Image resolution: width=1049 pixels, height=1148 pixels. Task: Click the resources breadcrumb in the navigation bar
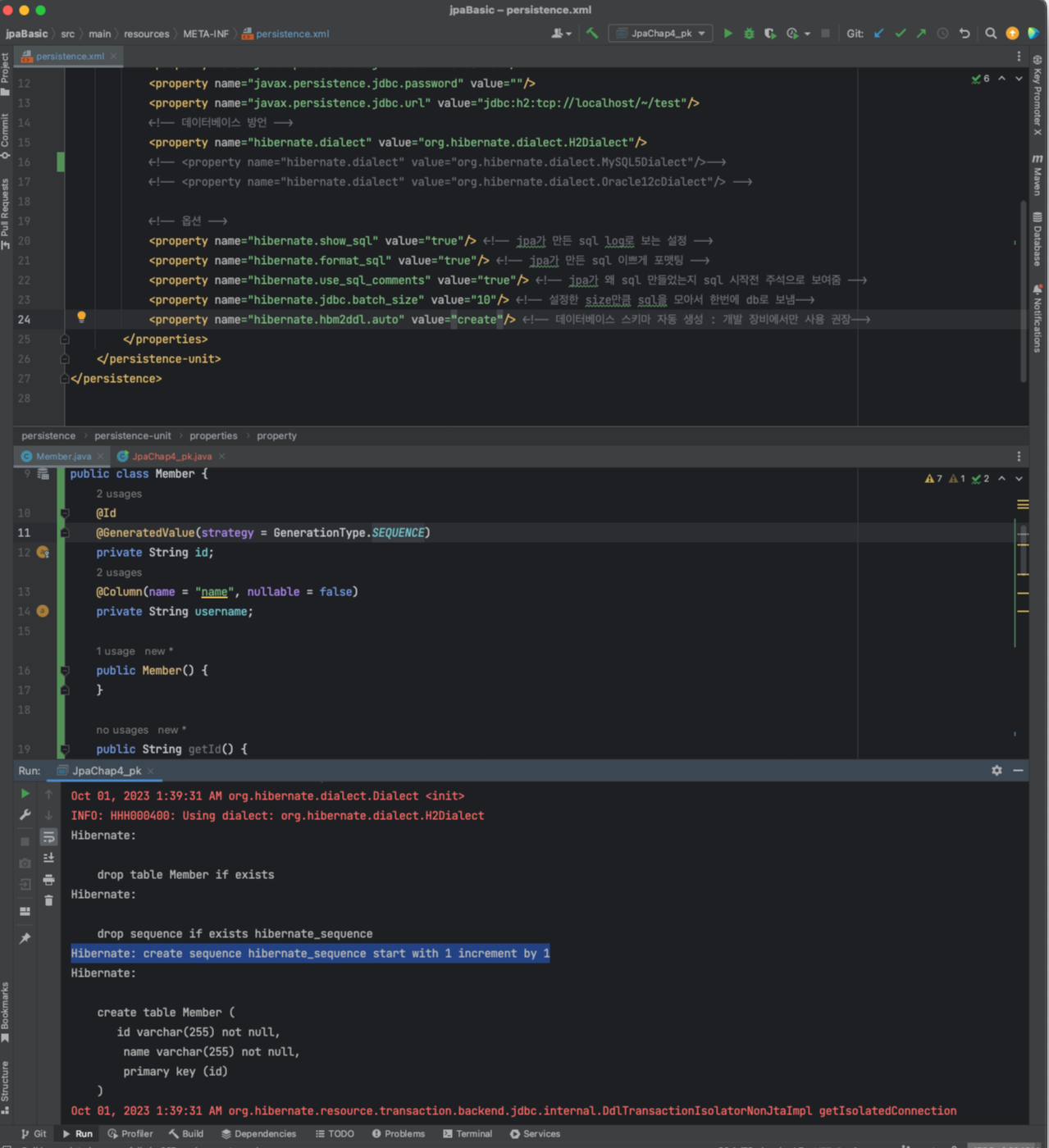(146, 34)
